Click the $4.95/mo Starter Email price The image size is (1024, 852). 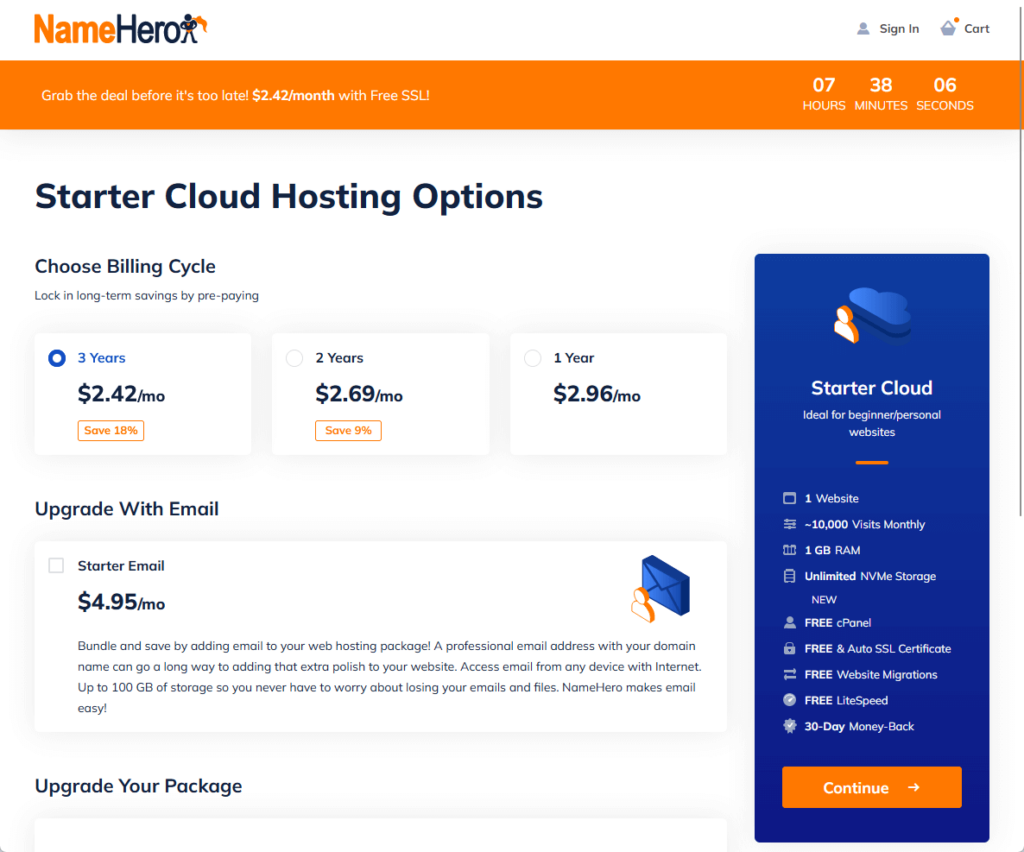[121, 602]
